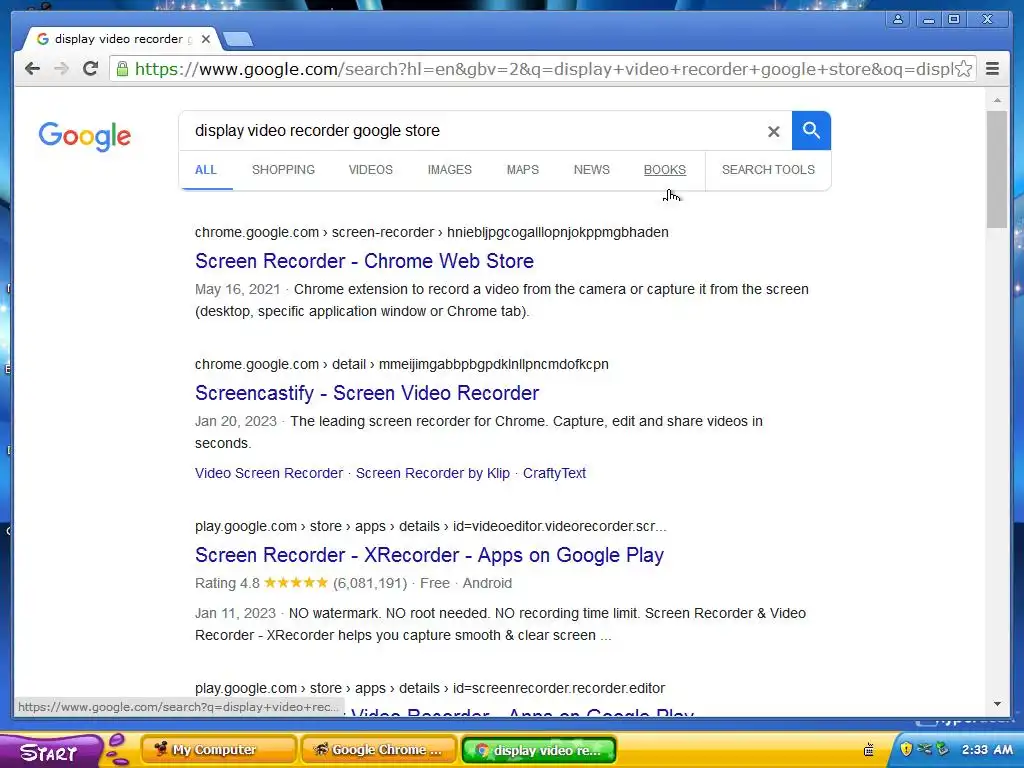This screenshot has width=1024, height=768.
Task: Click the scrollbar down arrow
Action: click(x=997, y=704)
